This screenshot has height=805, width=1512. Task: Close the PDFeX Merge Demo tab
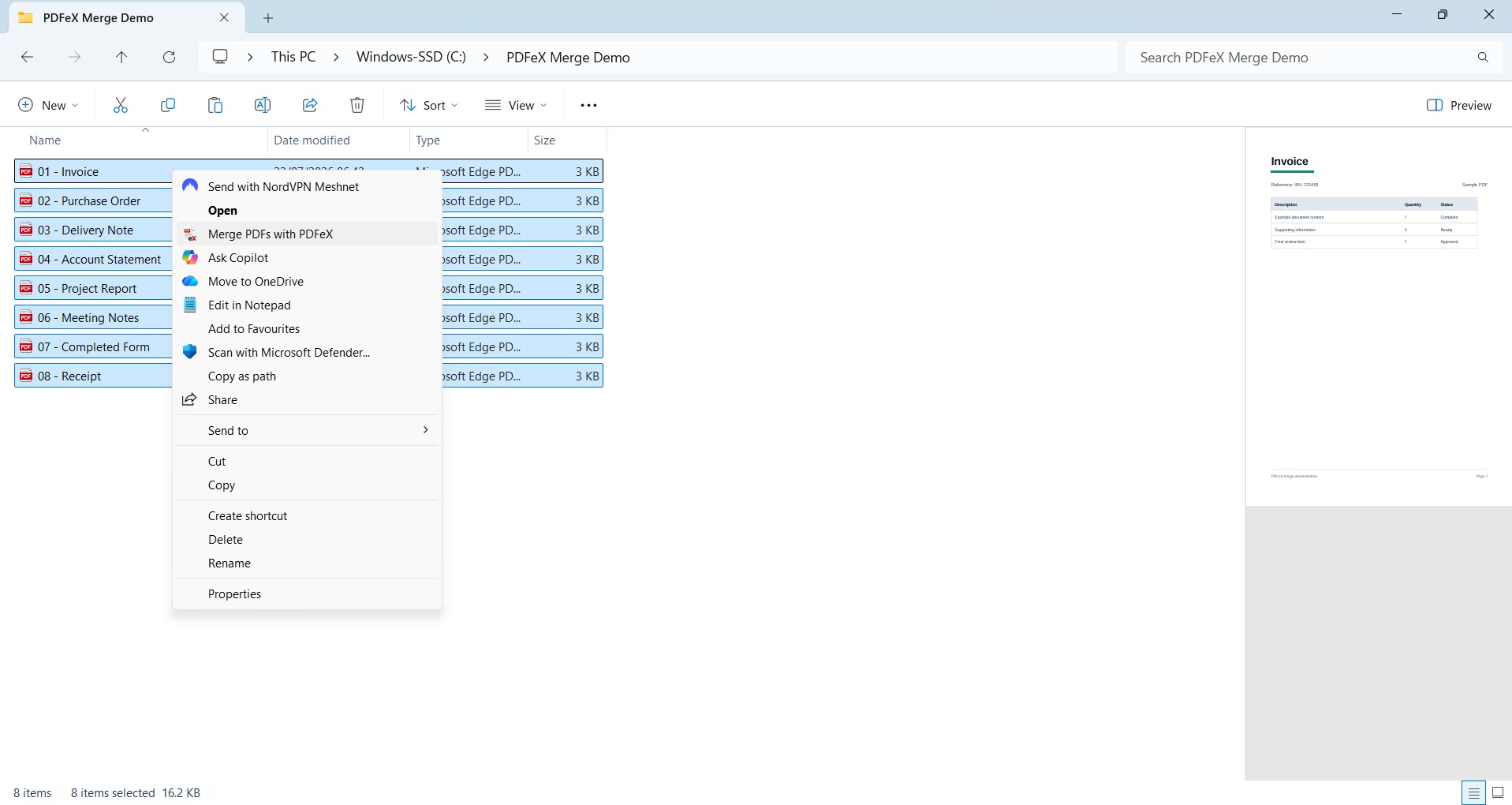224,17
